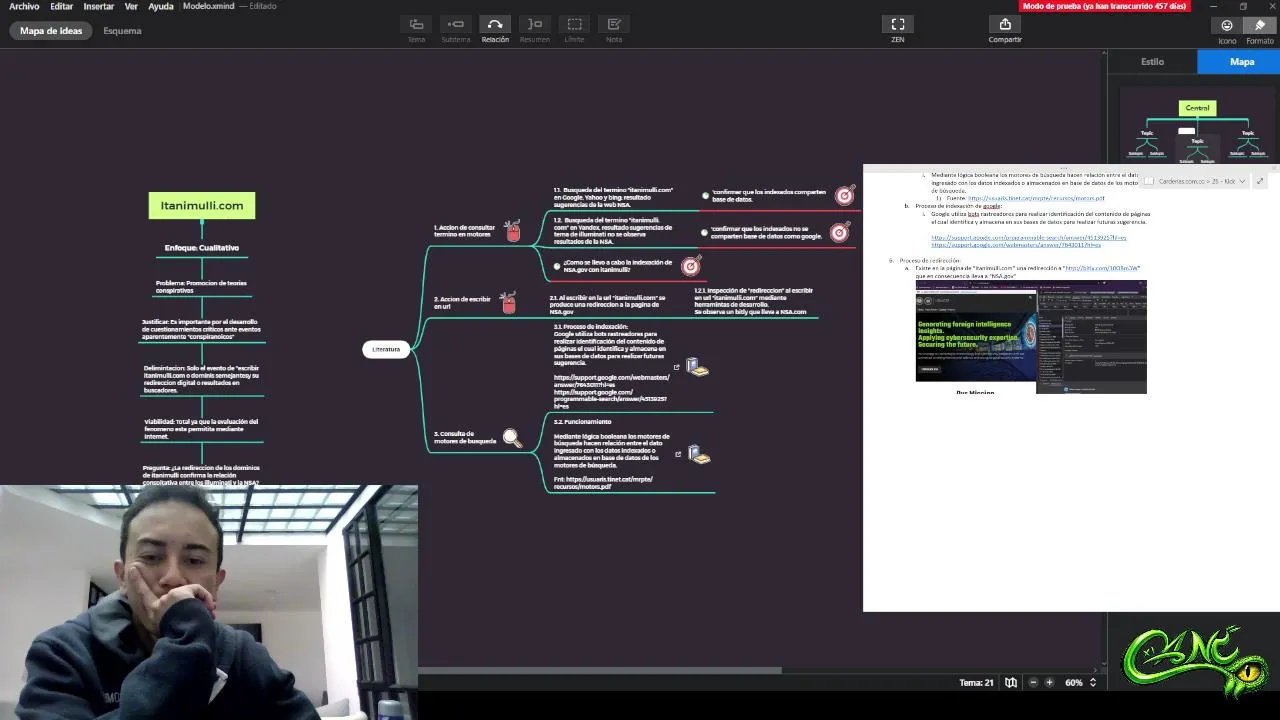The image size is (1280, 720).
Task: Click magnifier icon on topic 3
Action: [x=512, y=438]
